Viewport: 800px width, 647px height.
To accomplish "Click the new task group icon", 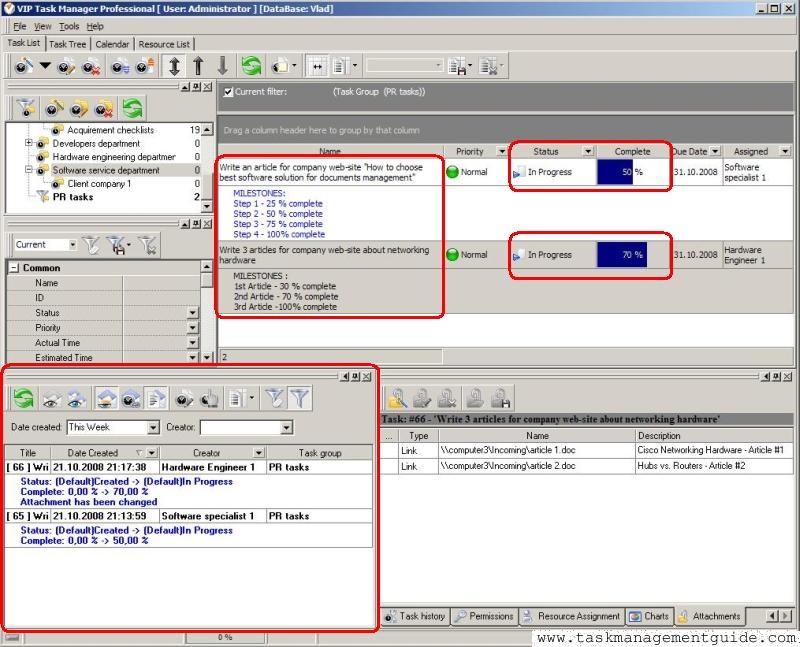I will (x=54, y=108).
